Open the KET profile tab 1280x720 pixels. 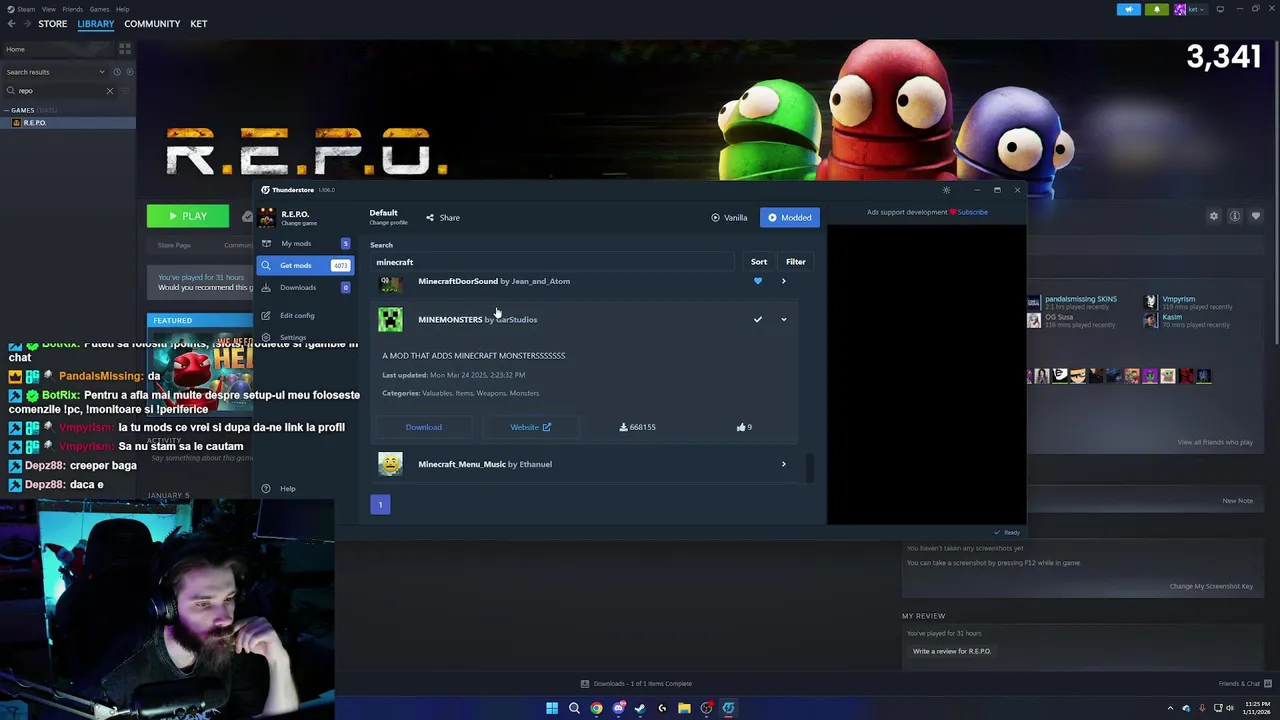coord(199,24)
